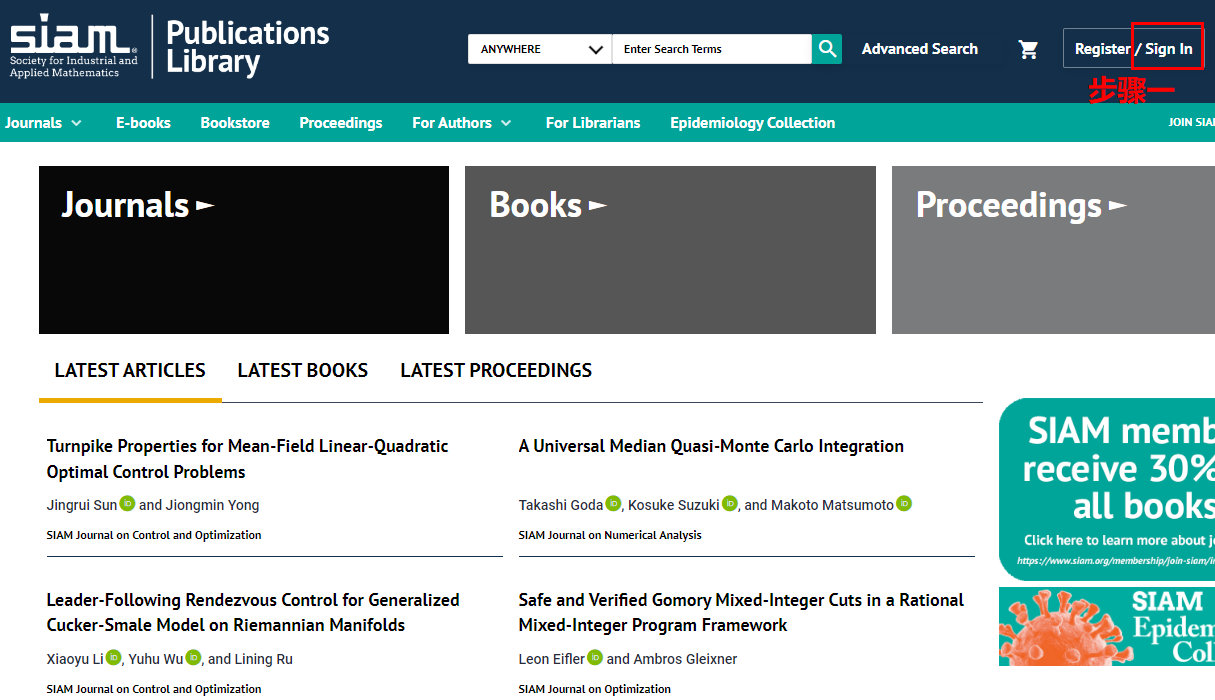The height and width of the screenshot is (700, 1215).
Task: Click author Kosuke Suzuki
Action: tap(674, 505)
